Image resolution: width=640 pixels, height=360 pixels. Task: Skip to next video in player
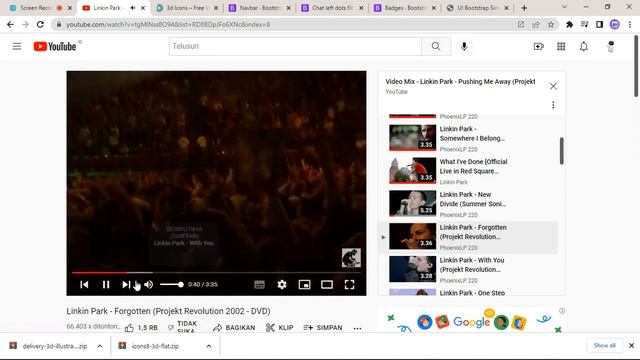[126, 284]
